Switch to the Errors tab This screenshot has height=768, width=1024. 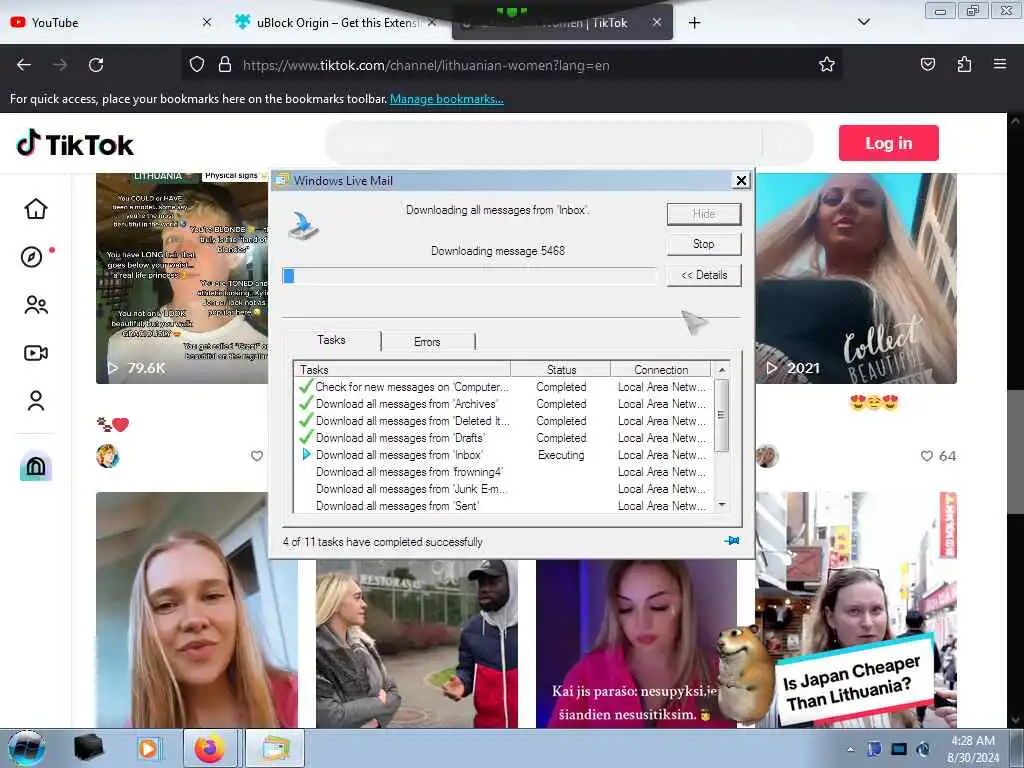427,342
